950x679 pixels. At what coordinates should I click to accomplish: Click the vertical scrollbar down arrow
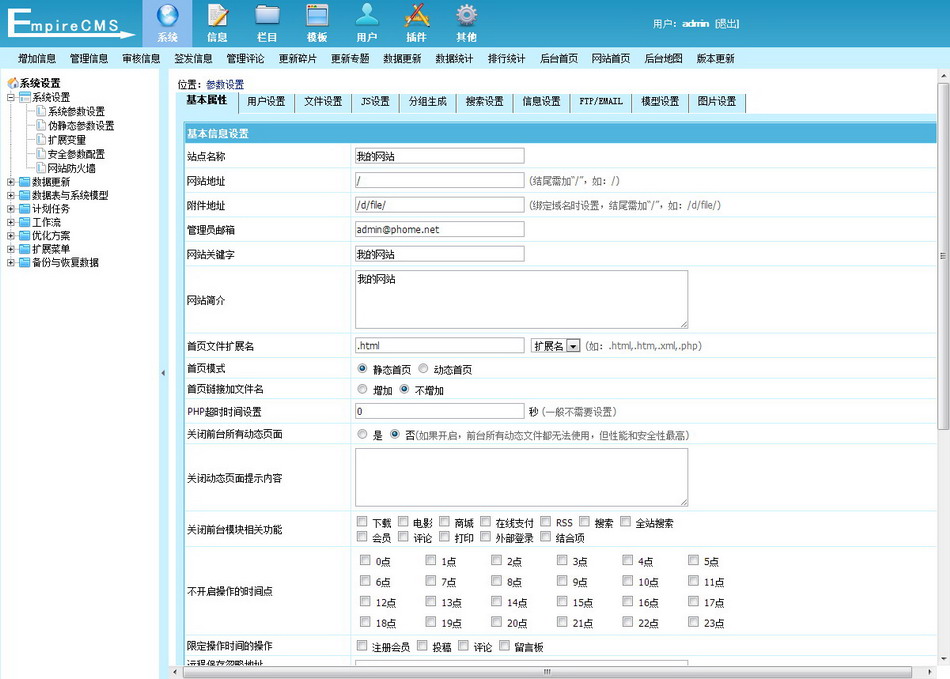(943, 658)
